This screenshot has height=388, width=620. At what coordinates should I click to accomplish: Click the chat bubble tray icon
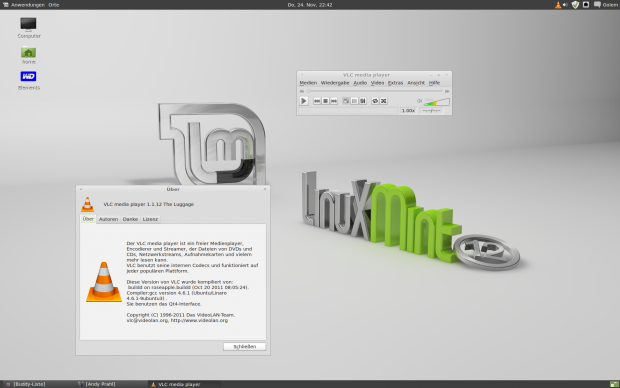tap(597, 5)
